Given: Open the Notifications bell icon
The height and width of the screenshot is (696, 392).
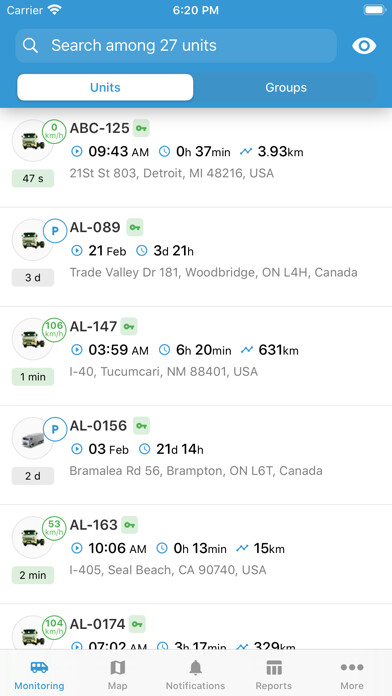Looking at the screenshot, I should click(195, 667).
